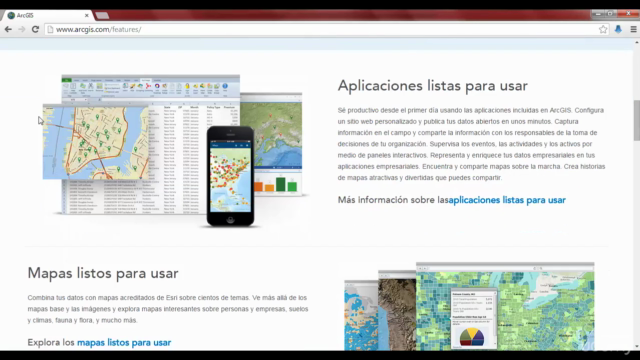Viewport: 640px width, 360px height.
Task: Click the vertical scrollbar thumb
Action: 636,120
